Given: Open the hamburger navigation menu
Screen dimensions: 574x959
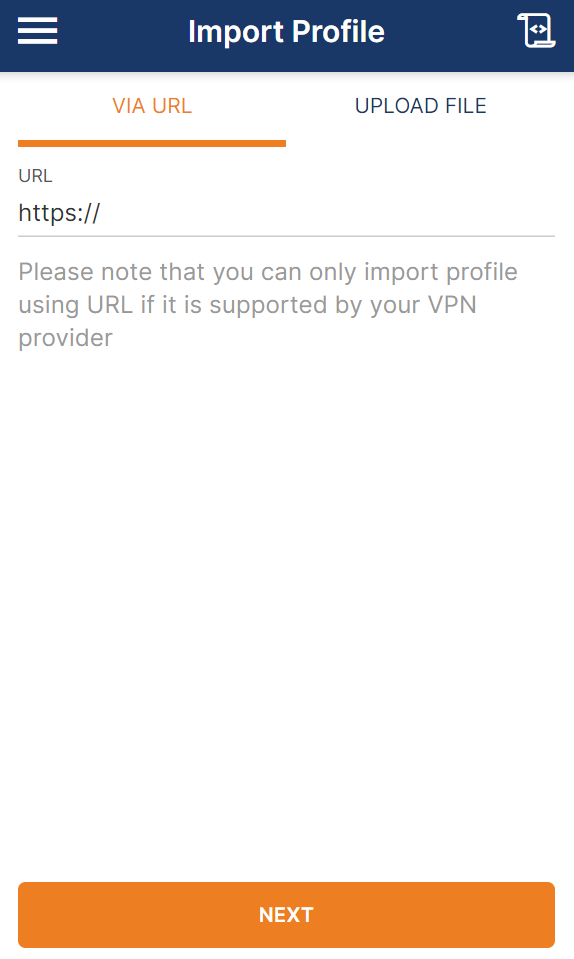Looking at the screenshot, I should (37, 31).
